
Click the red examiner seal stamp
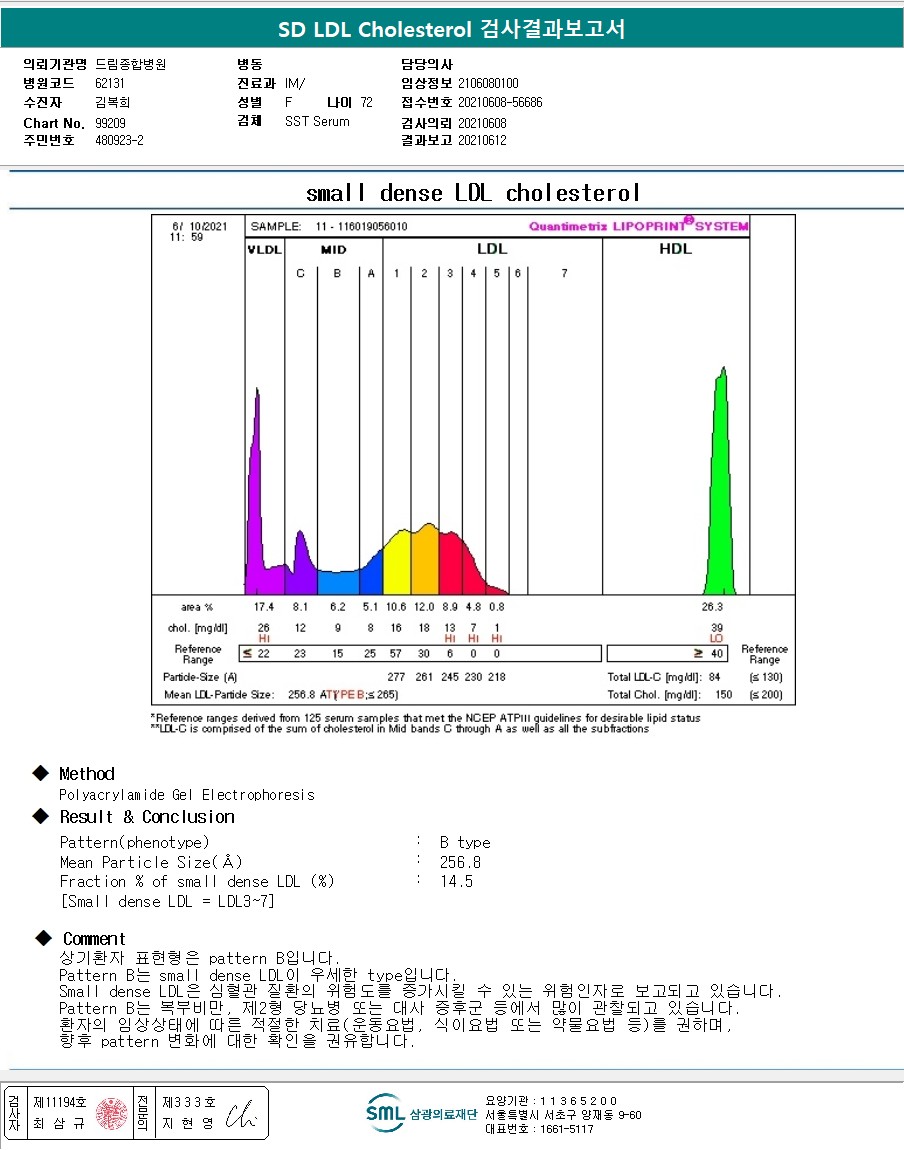(111, 1113)
